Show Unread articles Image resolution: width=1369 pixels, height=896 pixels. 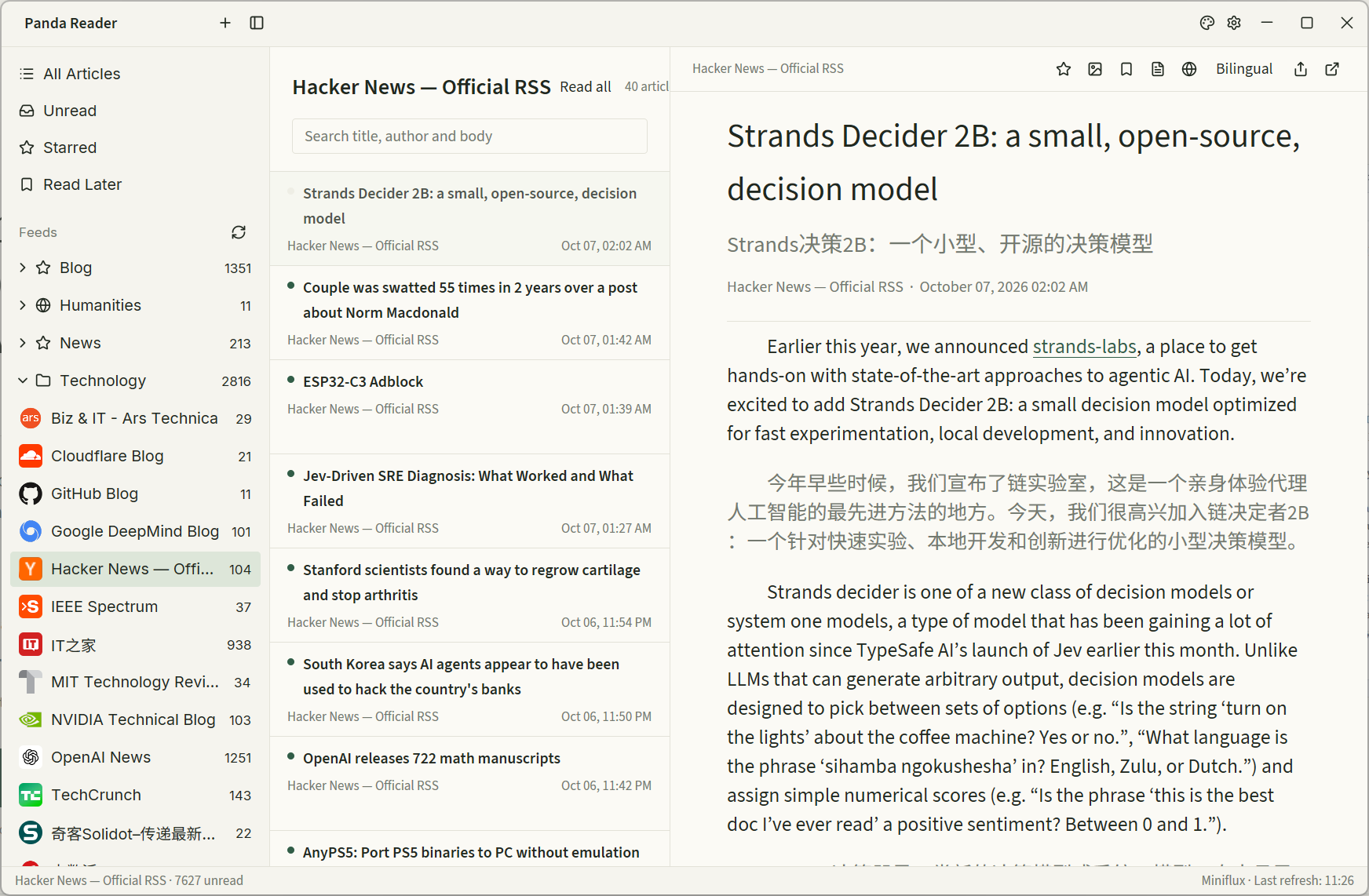(135, 111)
